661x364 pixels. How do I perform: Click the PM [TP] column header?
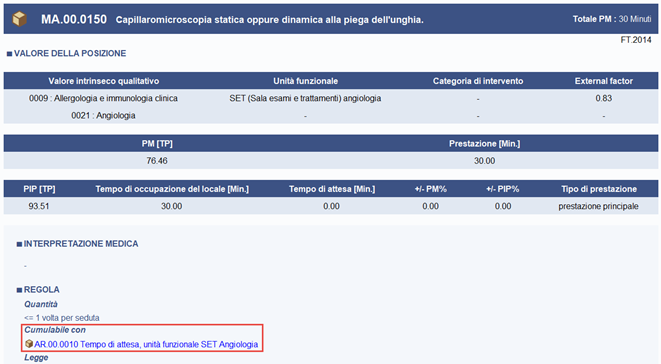pyautogui.click(x=157, y=144)
